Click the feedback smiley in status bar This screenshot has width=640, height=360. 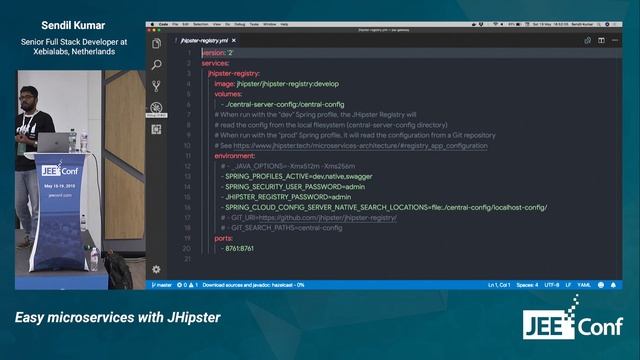pyautogui.click(x=601, y=285)
